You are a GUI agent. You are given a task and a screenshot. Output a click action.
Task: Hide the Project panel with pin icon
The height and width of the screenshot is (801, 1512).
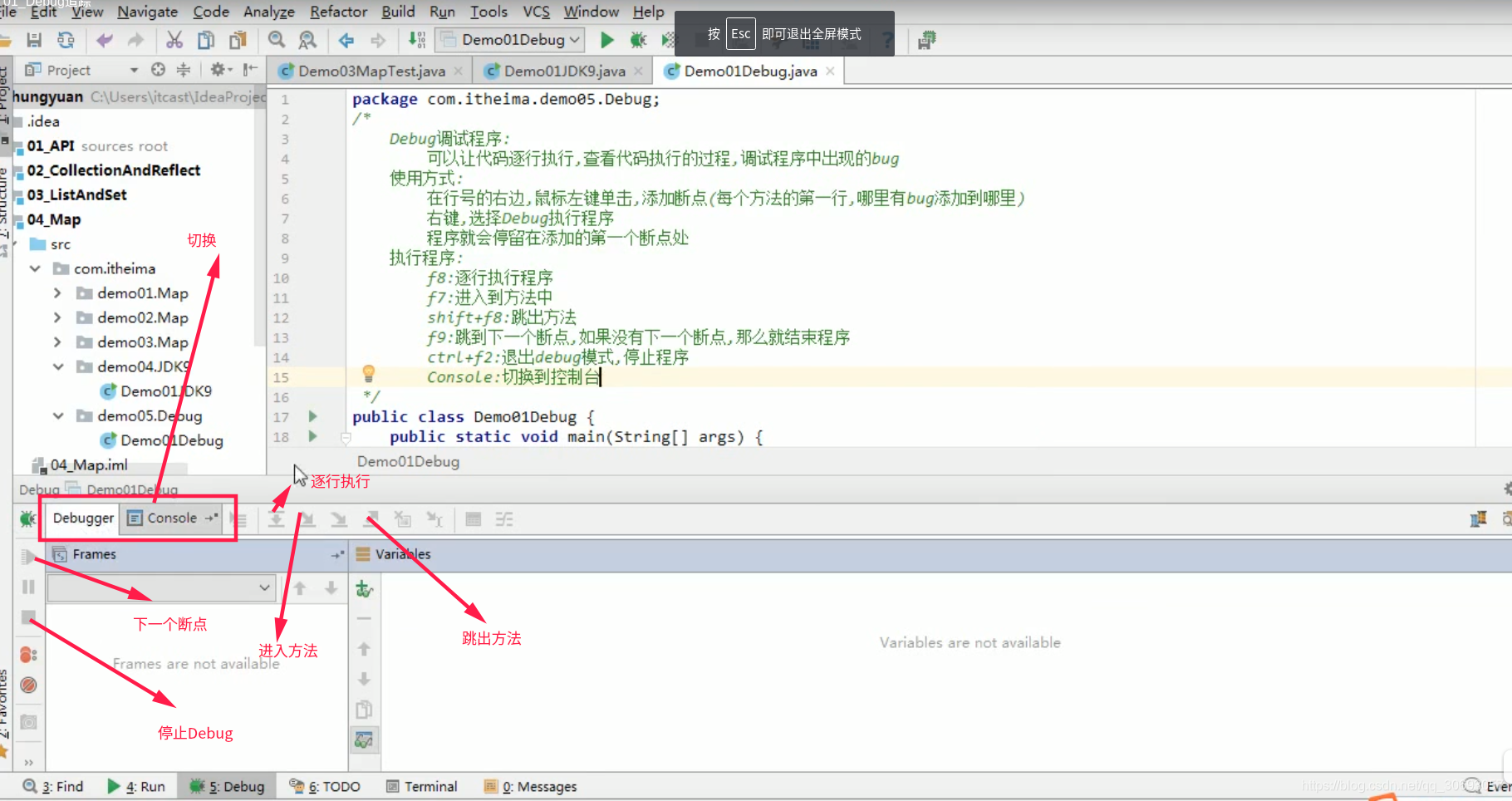tap(250, 70)
